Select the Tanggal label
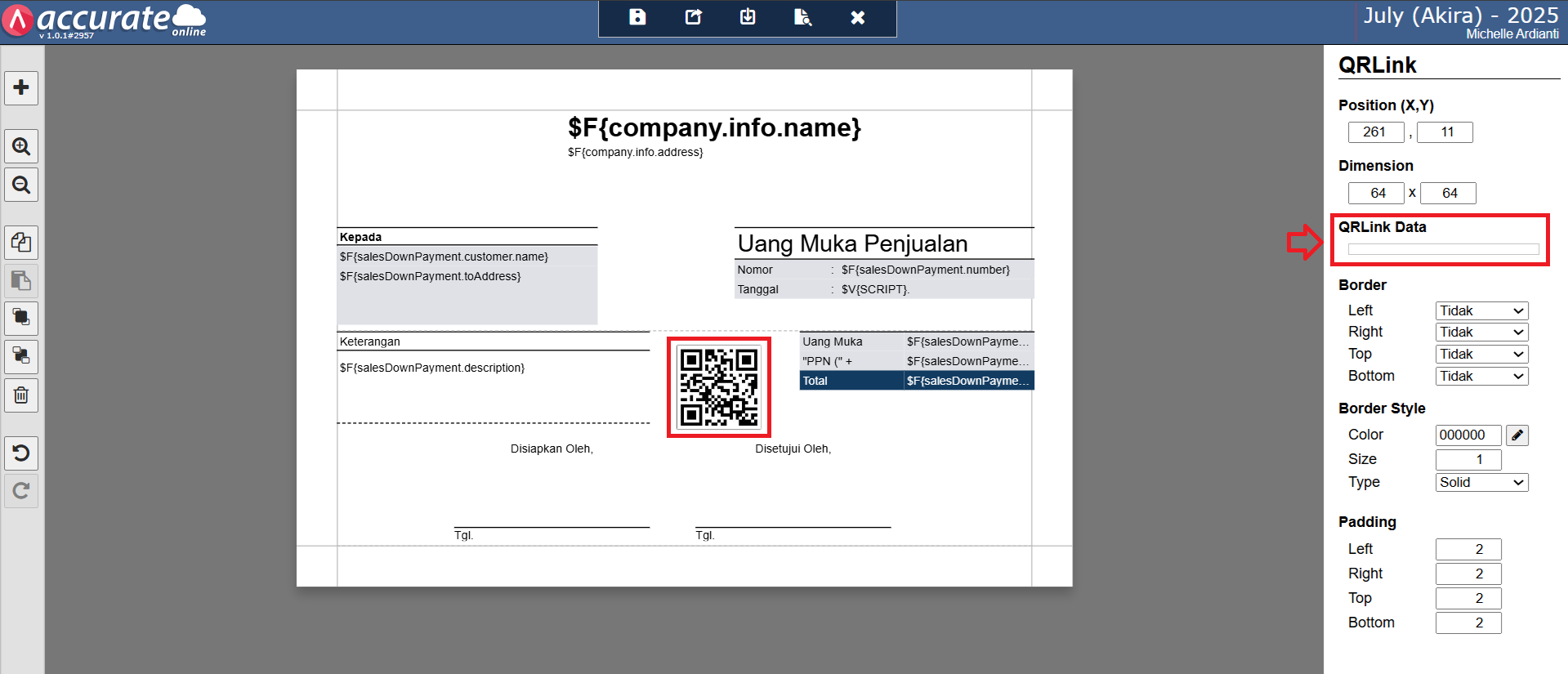Viewport: 1568px width, 674px height. (757, 289)
